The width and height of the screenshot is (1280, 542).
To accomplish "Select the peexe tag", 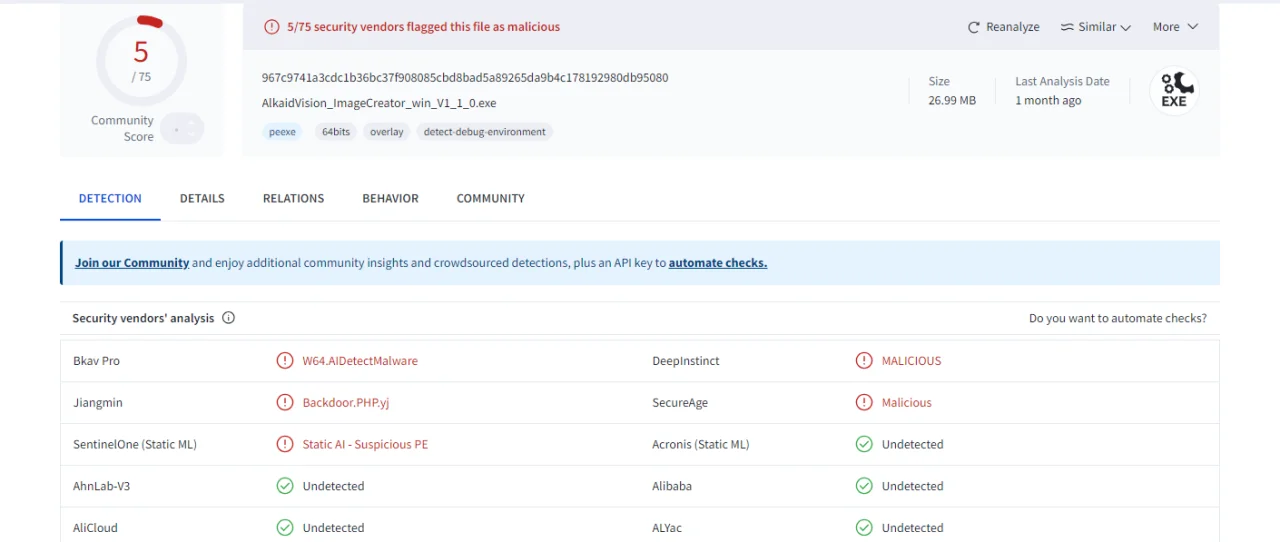I will coord(283,131).
